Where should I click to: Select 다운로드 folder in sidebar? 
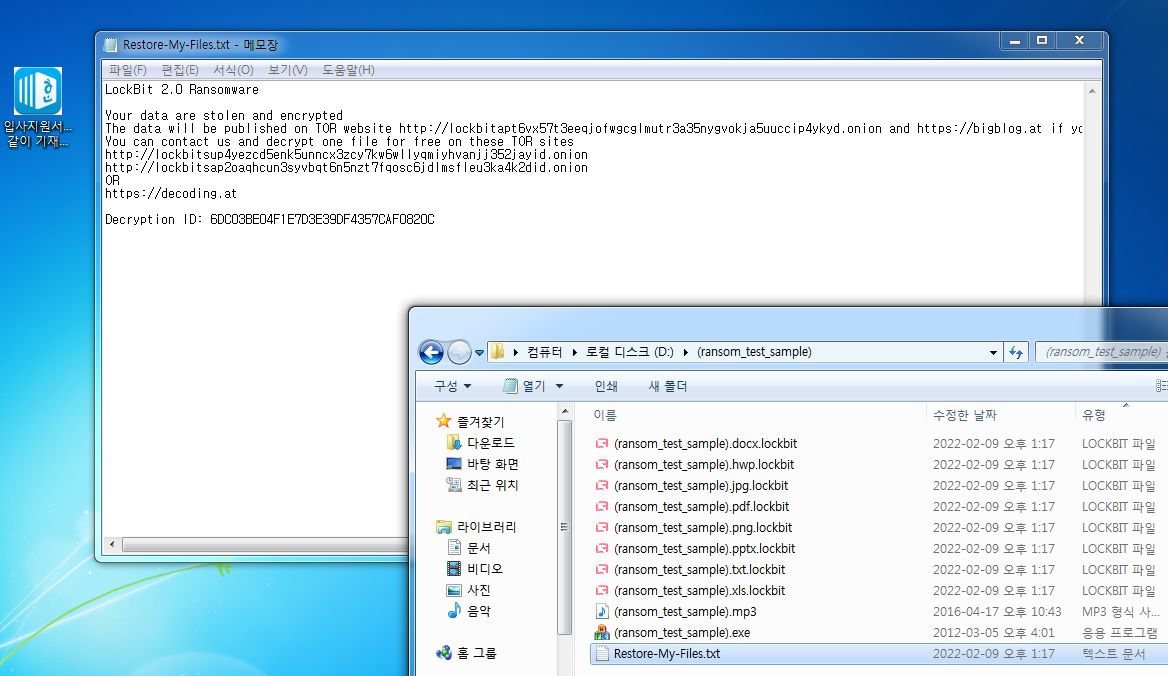481,443
